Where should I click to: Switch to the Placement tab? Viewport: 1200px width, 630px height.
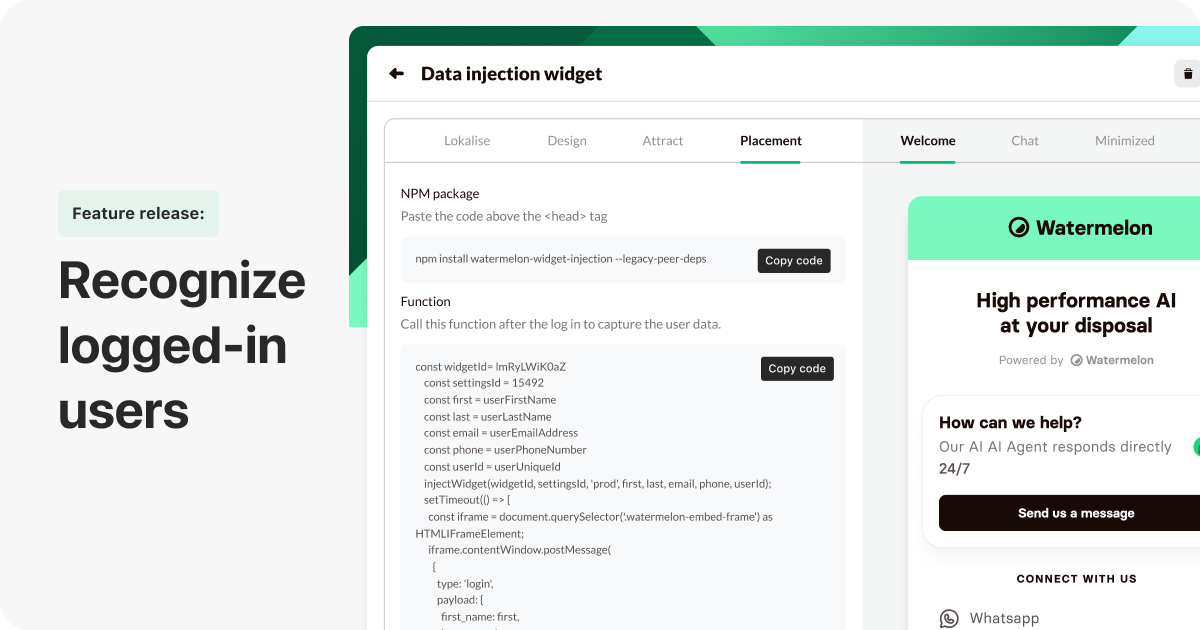[770, 140]
